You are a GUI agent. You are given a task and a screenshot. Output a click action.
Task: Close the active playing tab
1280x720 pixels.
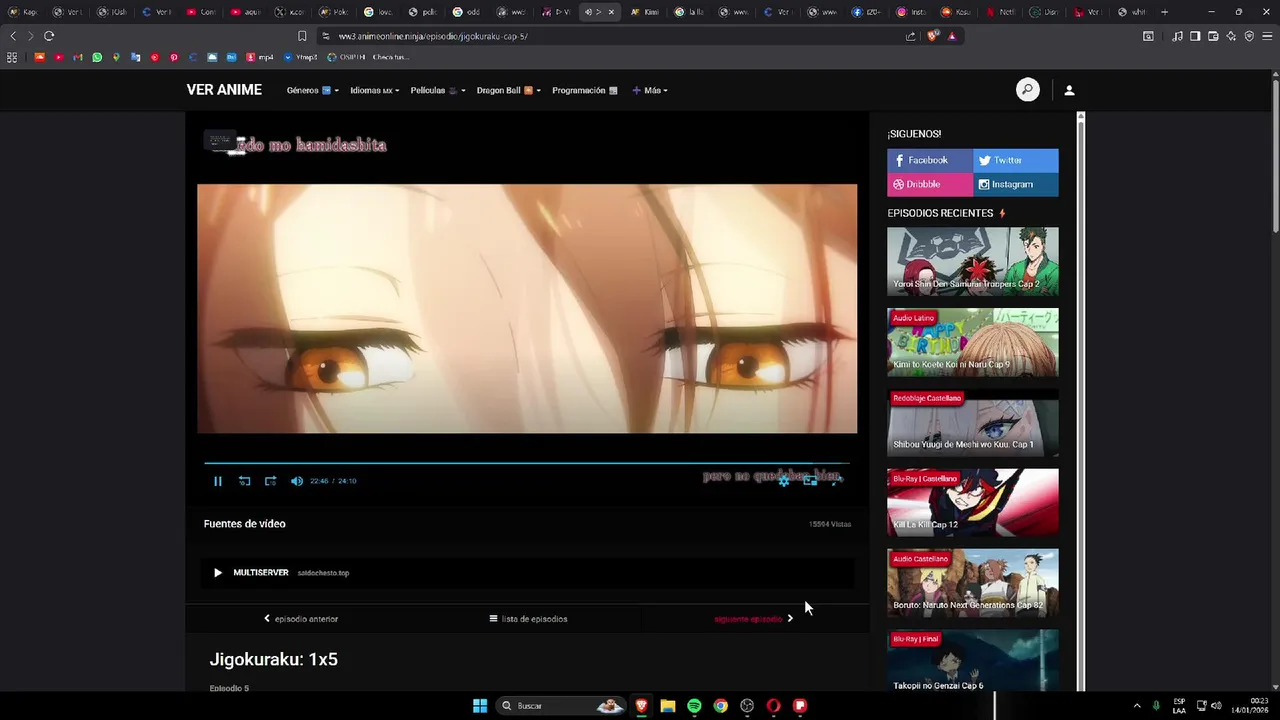pyautogui.click(x=611, y=12)
